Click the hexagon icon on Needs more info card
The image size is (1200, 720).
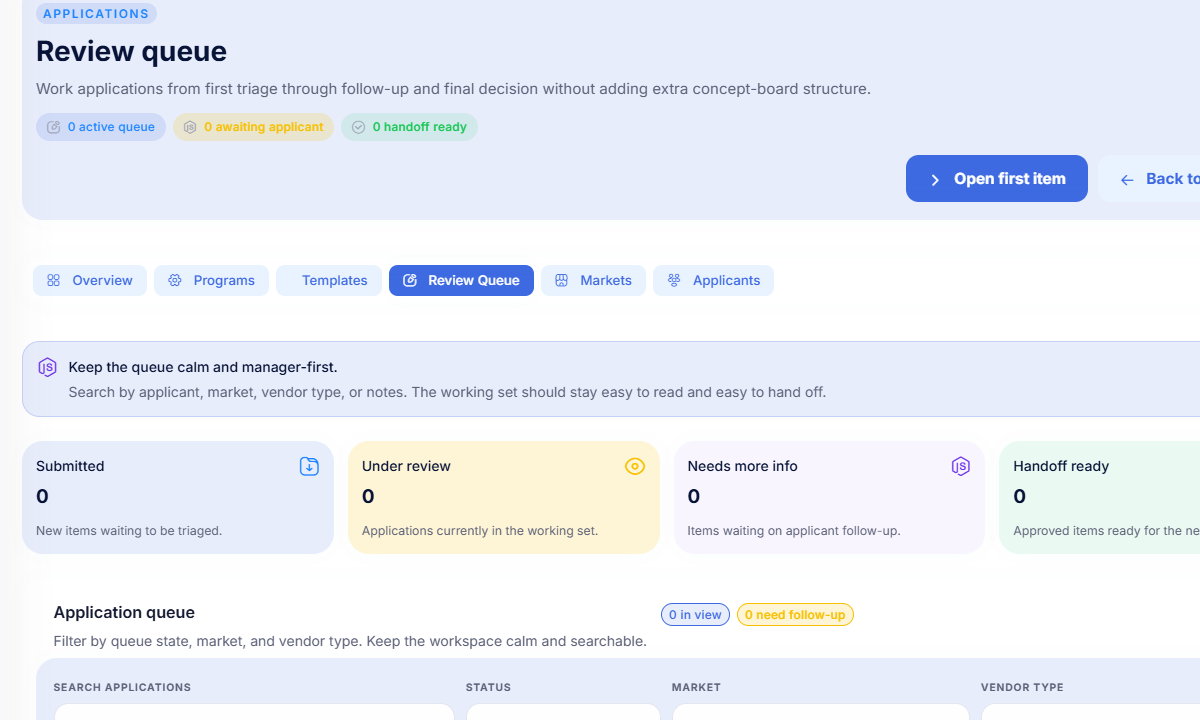coord(960,466)
